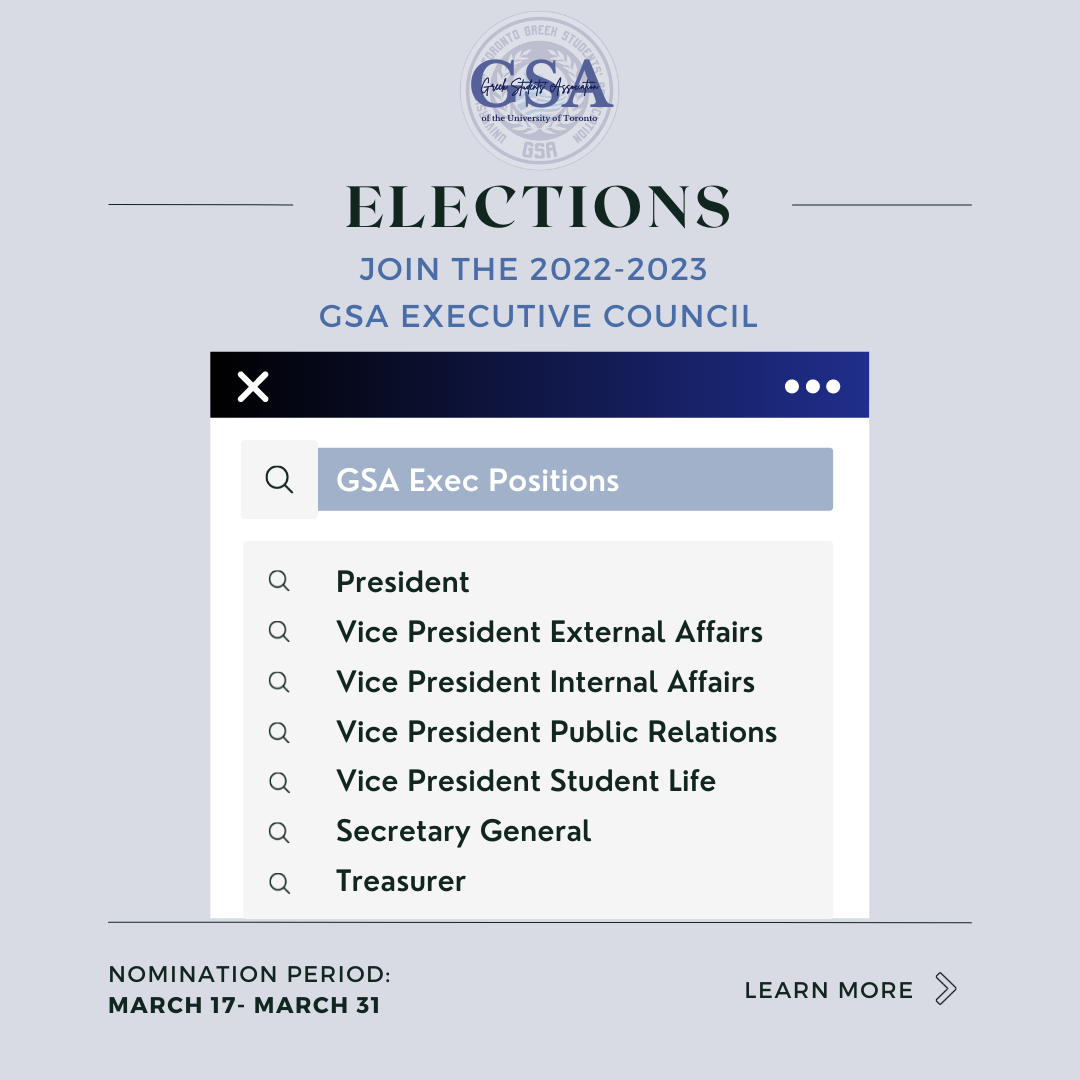Click the ELECTIONS heading

[x=539, y=207]
